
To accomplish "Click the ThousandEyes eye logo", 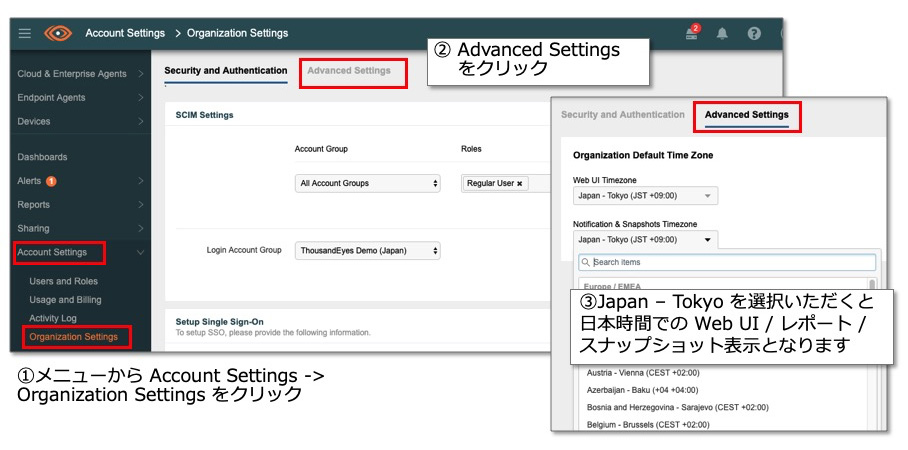I will click(x=58, y=33).
